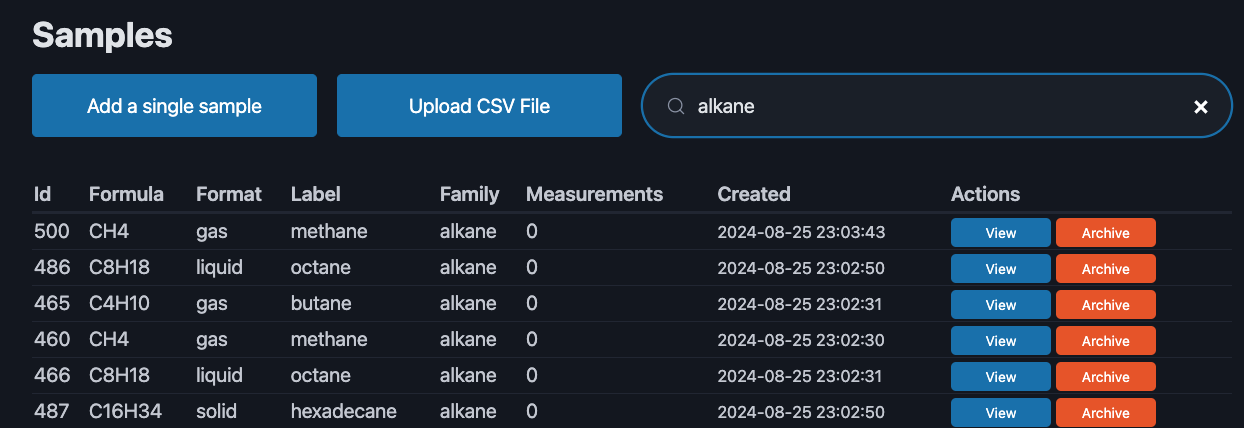Archive sample 460 methane

[x=1105, y=341]
